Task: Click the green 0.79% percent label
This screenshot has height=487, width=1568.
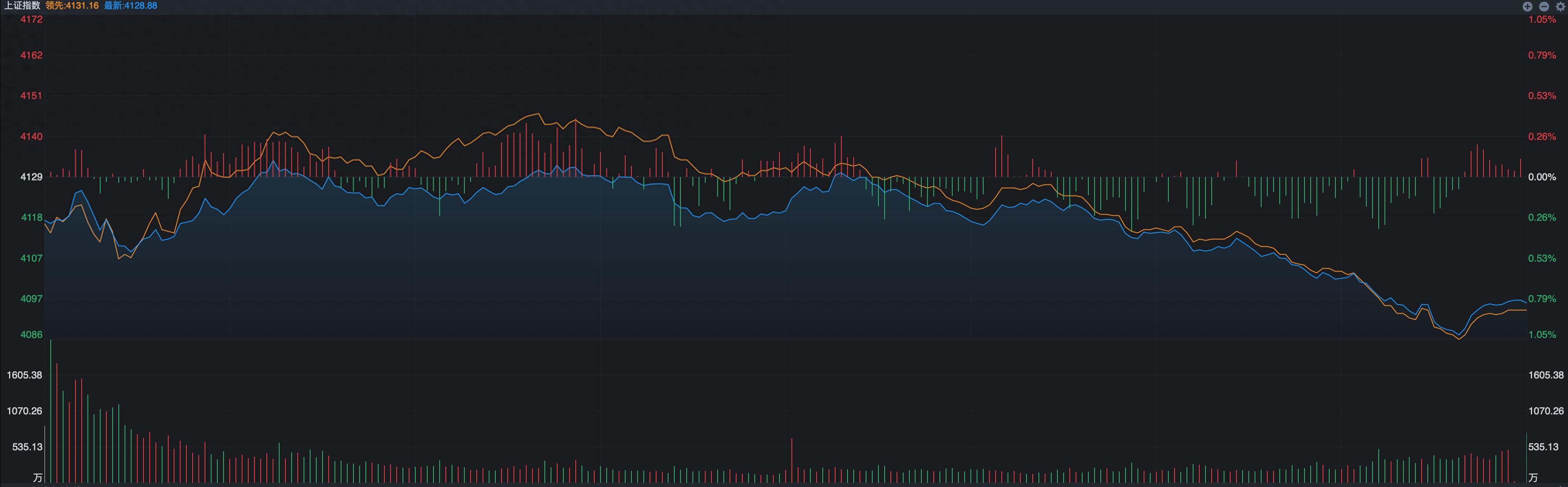Action: tap(1541, 299)
